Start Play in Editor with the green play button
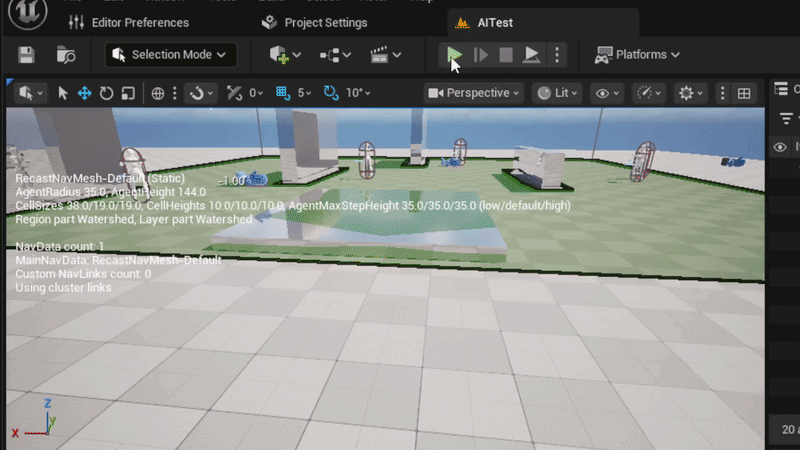This screenshot has width=800, height=450. 454,55
